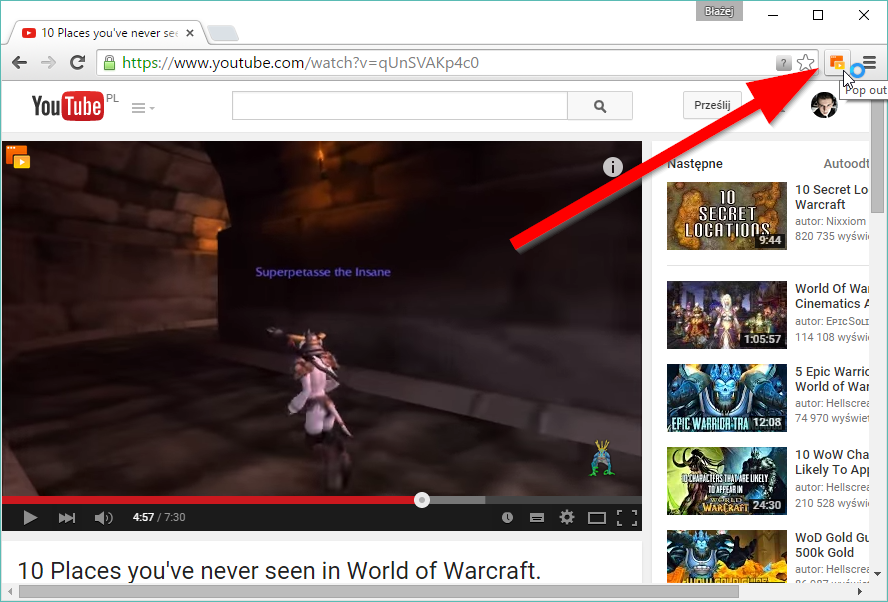Viewport: 888px width, 602px height.
Task: Open the 10 WoW Cha... title link
Action: [831, 462]
